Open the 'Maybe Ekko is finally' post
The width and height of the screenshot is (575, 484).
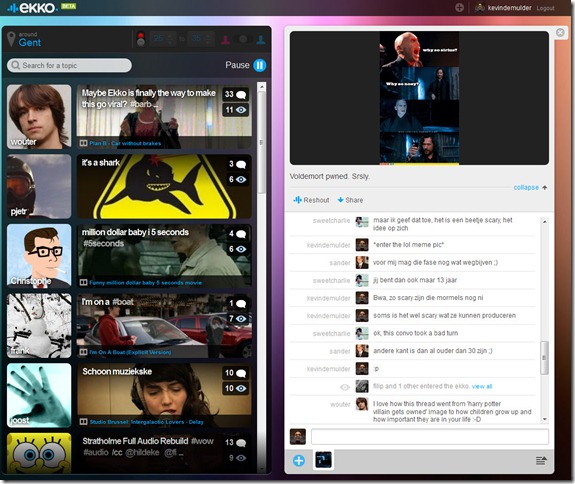[164, 117]
